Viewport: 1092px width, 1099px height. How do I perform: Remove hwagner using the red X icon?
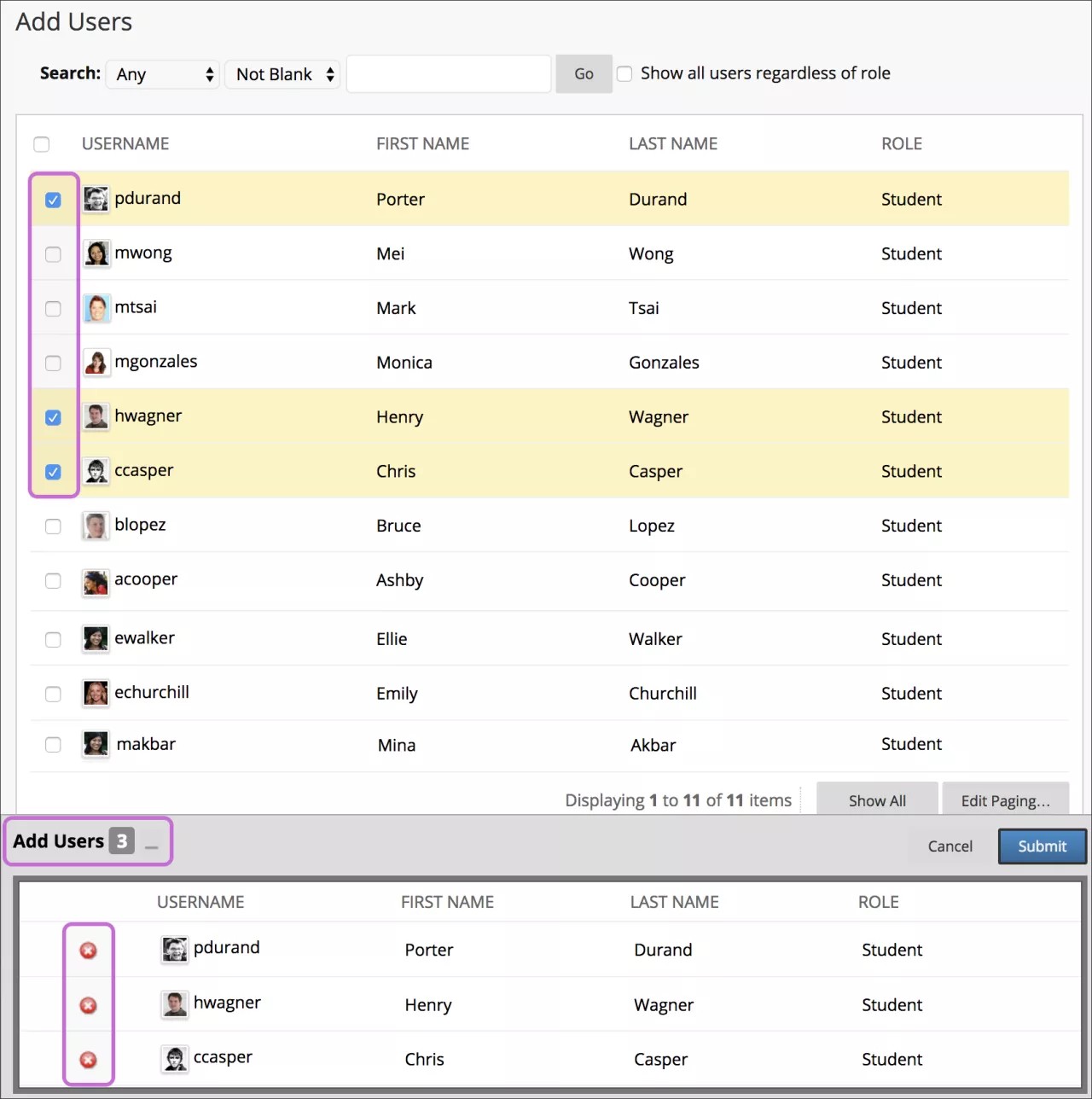tap(88, 1004)
